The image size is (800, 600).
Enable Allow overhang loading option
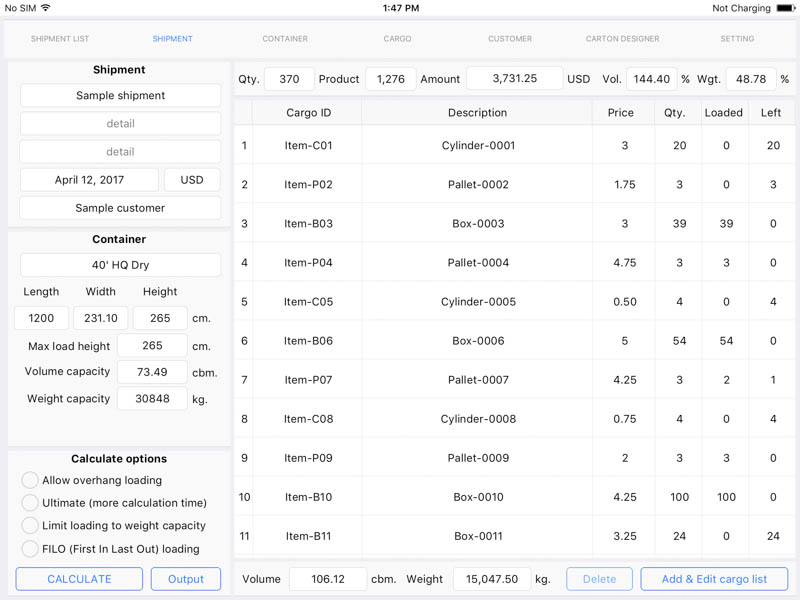click(30, 480)
